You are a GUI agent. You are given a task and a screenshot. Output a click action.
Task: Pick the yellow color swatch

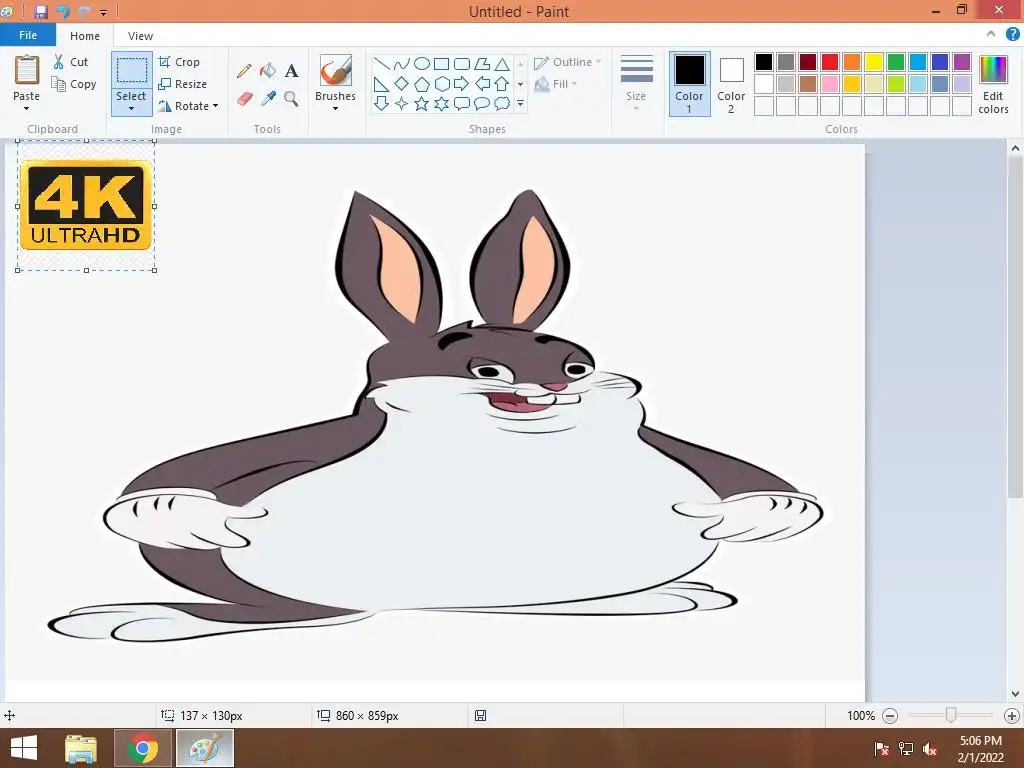[x=874, y=62]
